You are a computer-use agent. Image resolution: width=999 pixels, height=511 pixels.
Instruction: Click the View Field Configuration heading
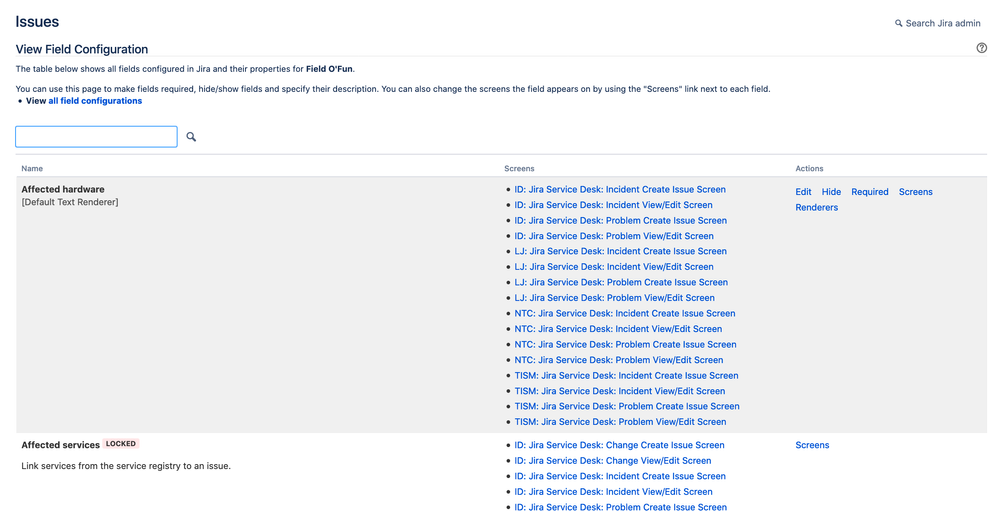[82, 49]
